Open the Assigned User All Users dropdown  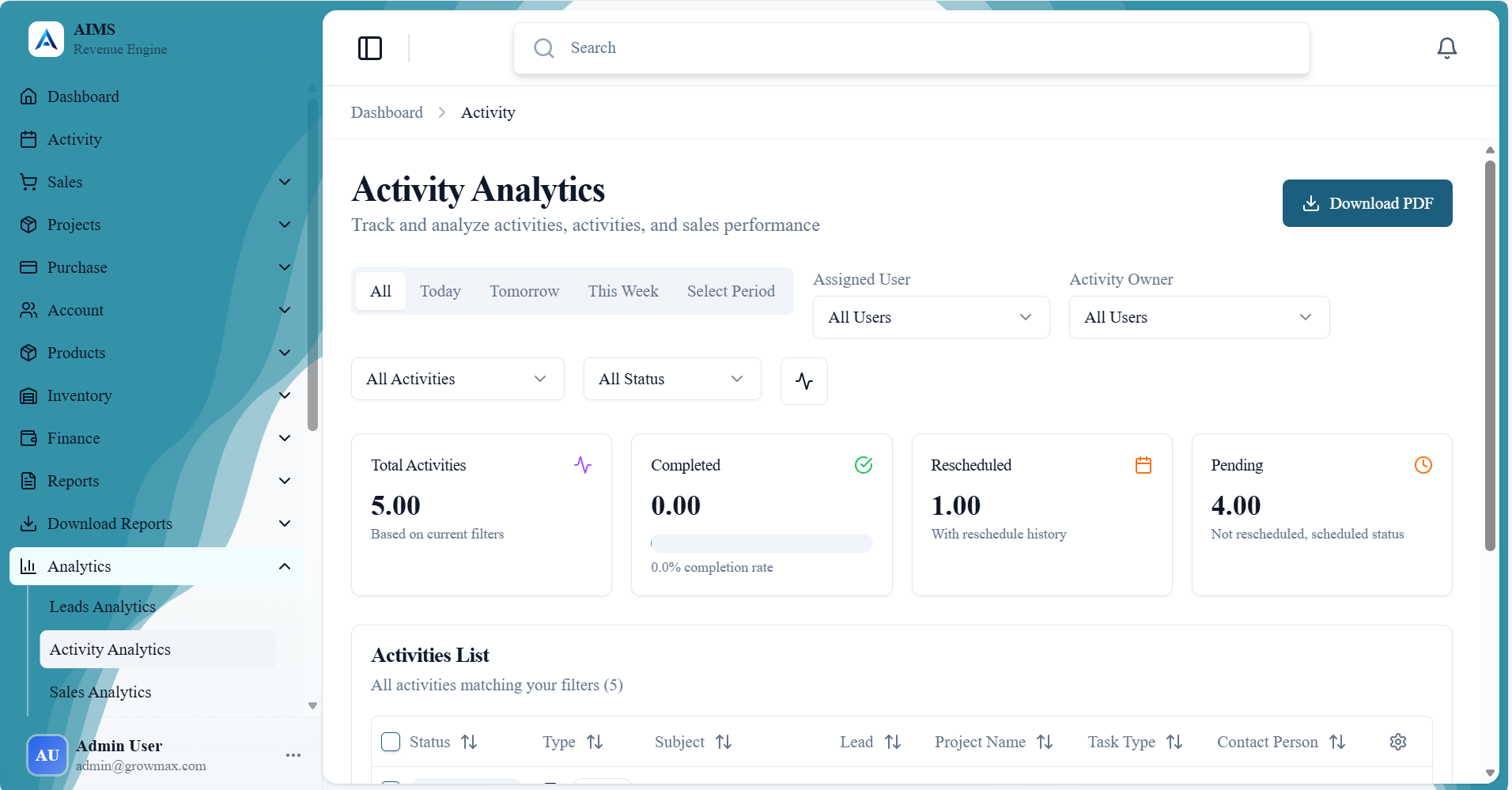931,317
